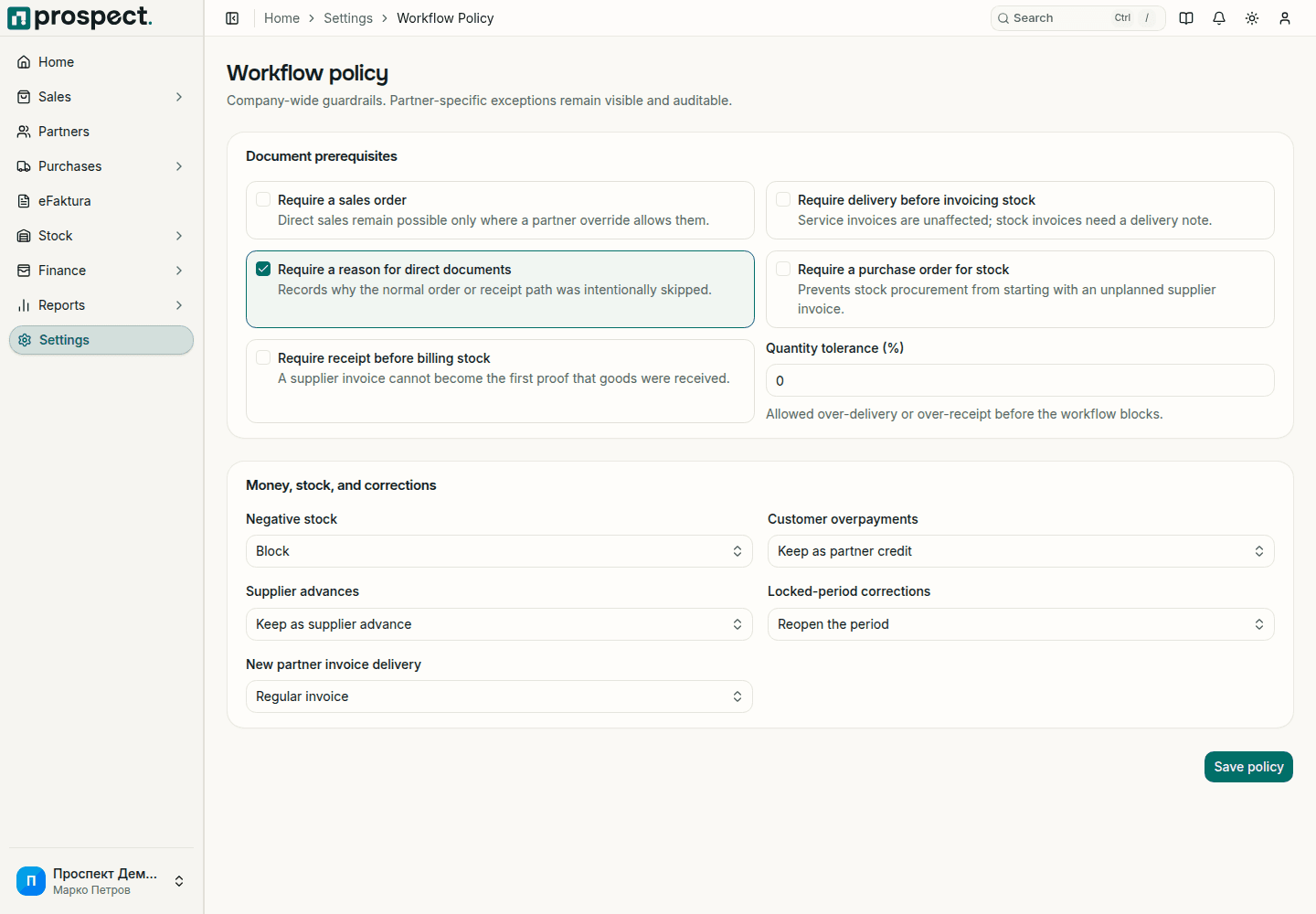
Task: Switch theme with the sun icon
Action: coord(1252,18)
